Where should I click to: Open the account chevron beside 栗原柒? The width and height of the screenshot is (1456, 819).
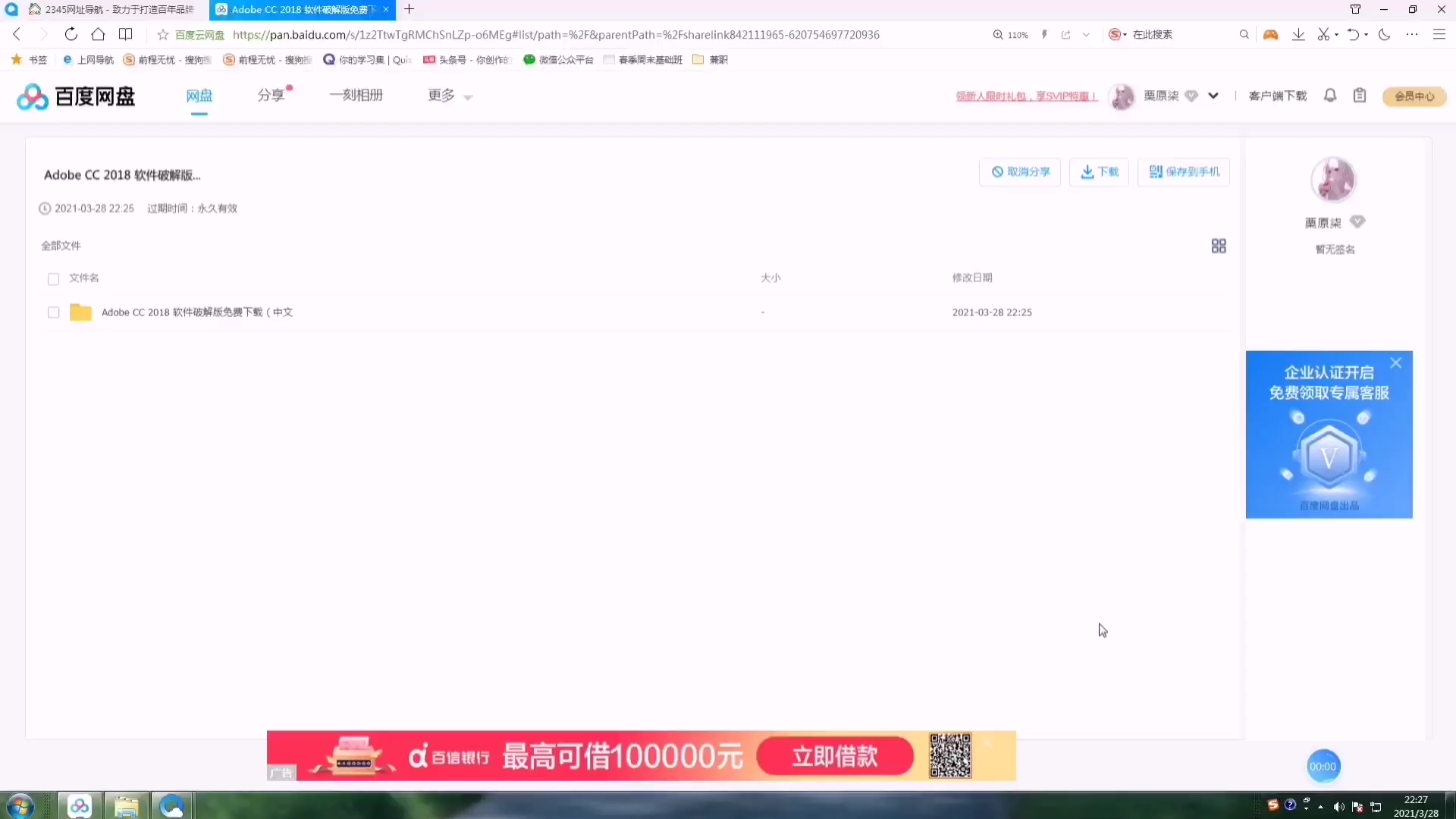(x=1213, y=96)
